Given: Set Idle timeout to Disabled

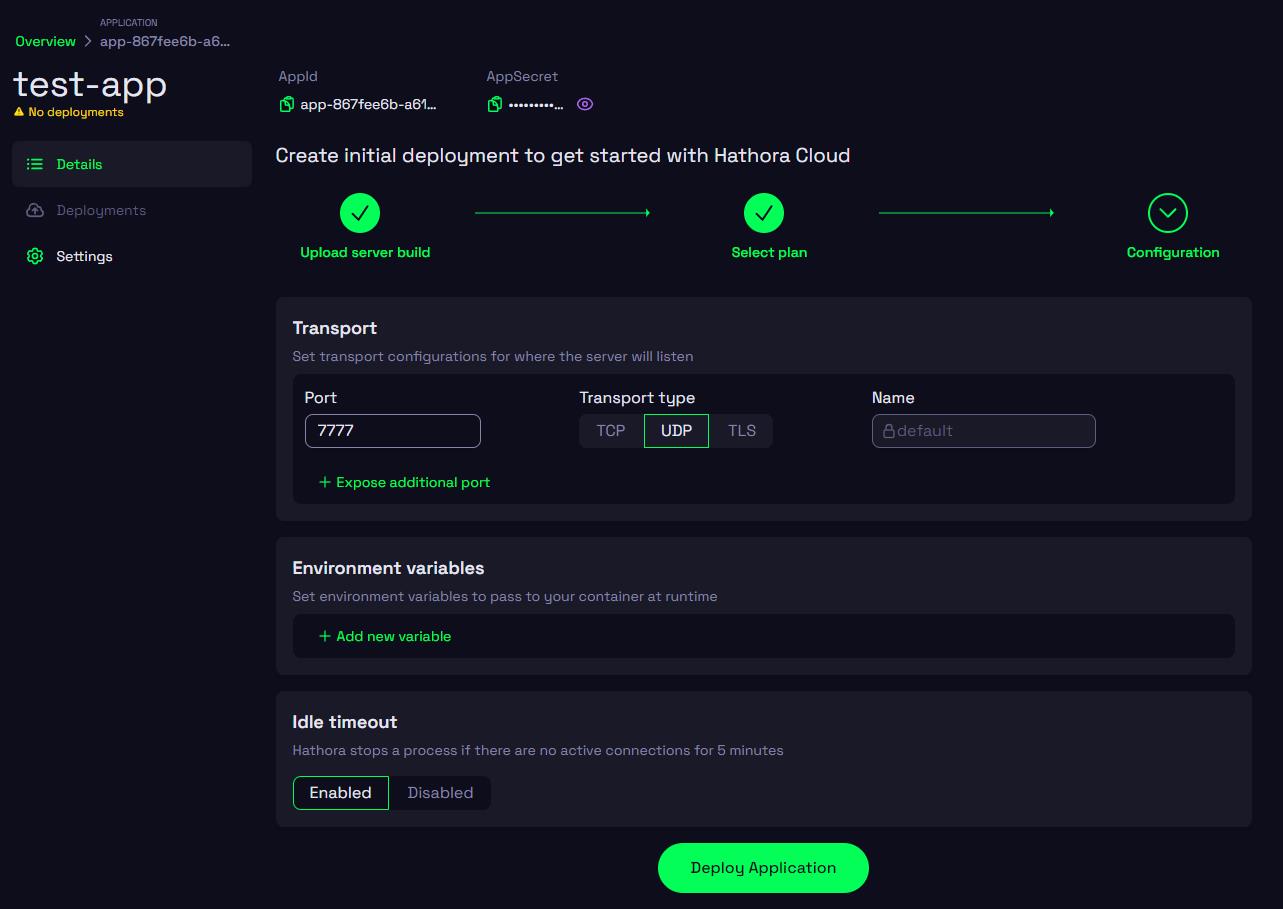Looking at the screenshot, I should 440,793.
